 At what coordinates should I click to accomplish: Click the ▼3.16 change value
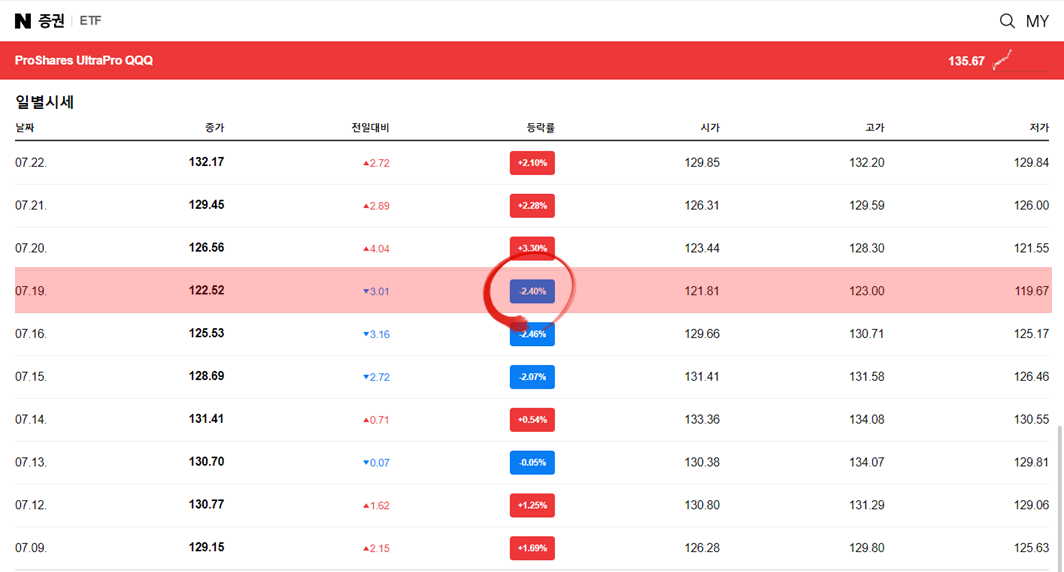[x=376, y=335]
